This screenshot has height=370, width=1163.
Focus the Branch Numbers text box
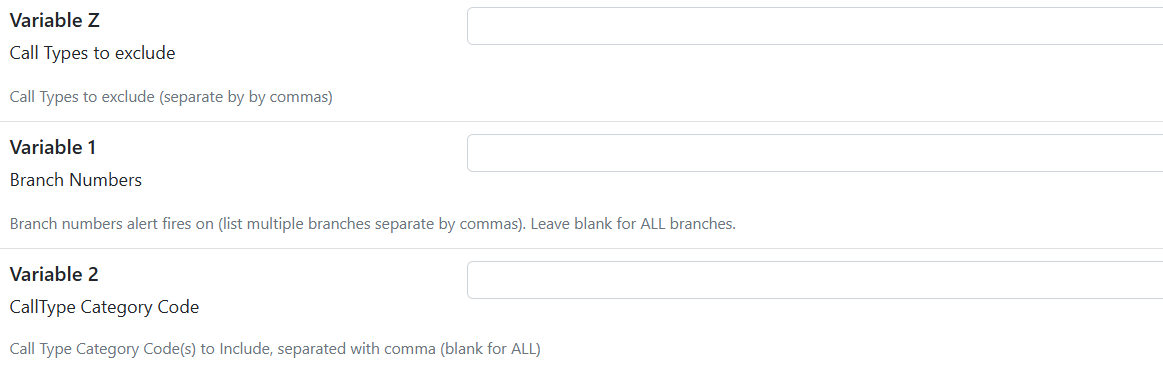click(814, 153)
